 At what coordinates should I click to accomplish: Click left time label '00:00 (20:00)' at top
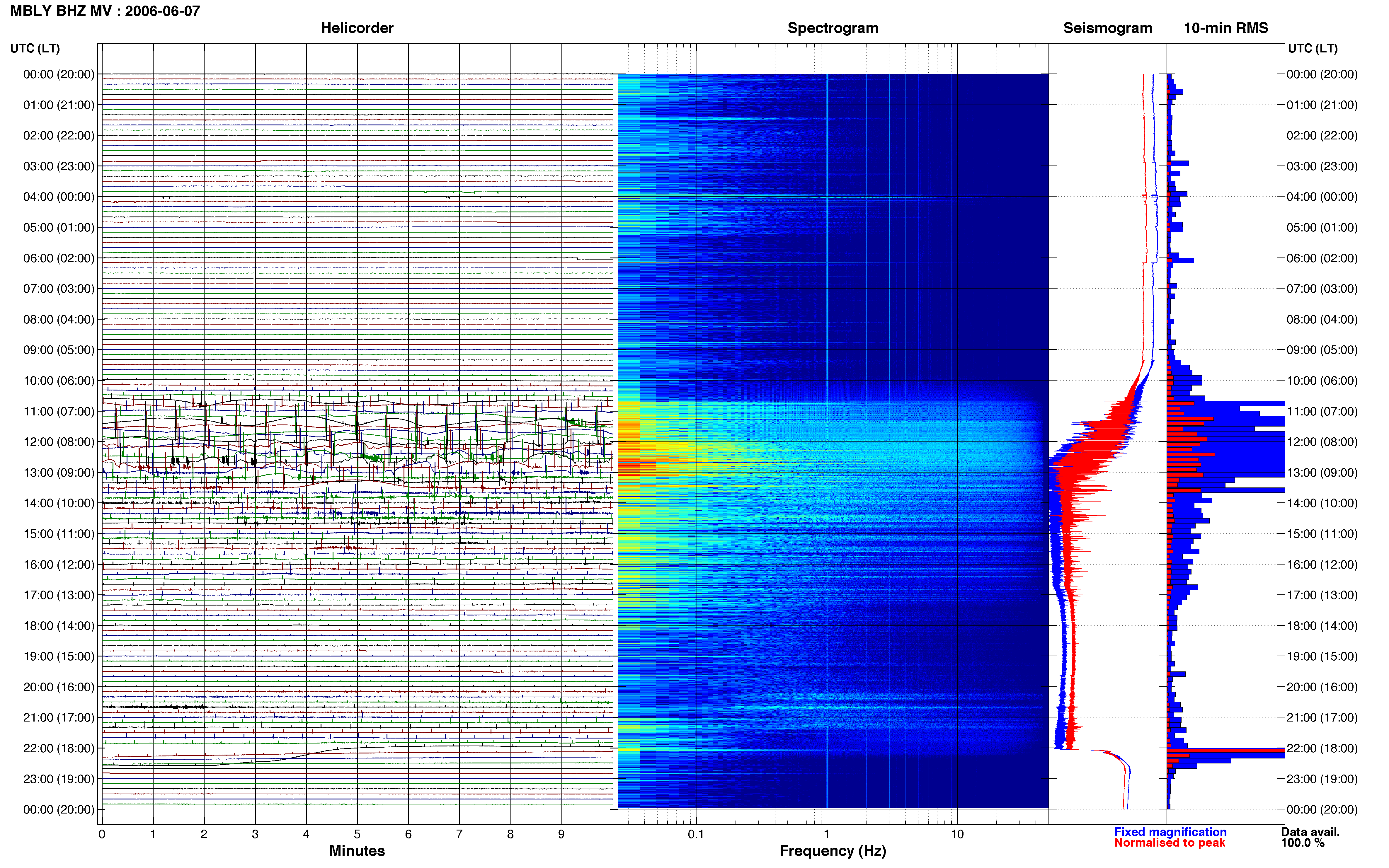pyautogui.click(x=59, y=74)
